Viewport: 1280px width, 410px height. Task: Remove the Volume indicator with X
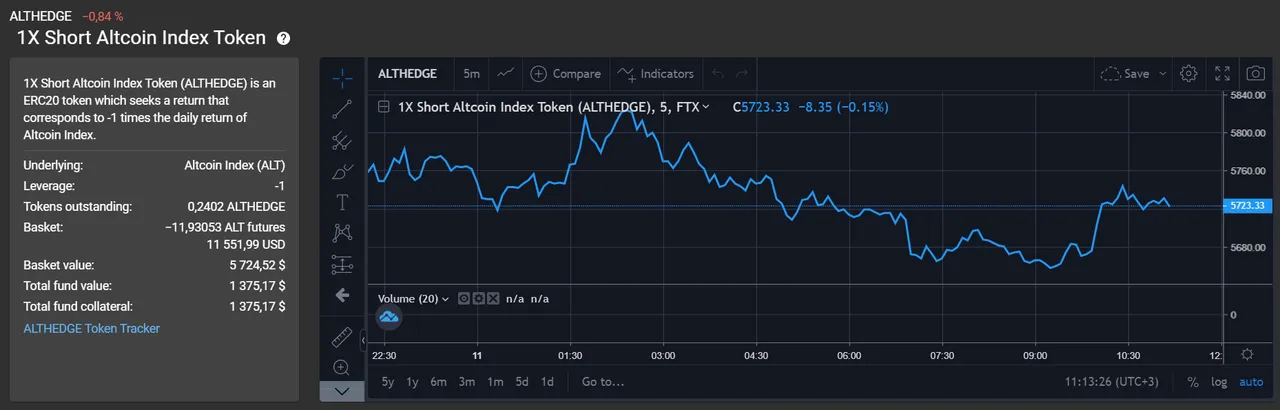click(492, 298)
